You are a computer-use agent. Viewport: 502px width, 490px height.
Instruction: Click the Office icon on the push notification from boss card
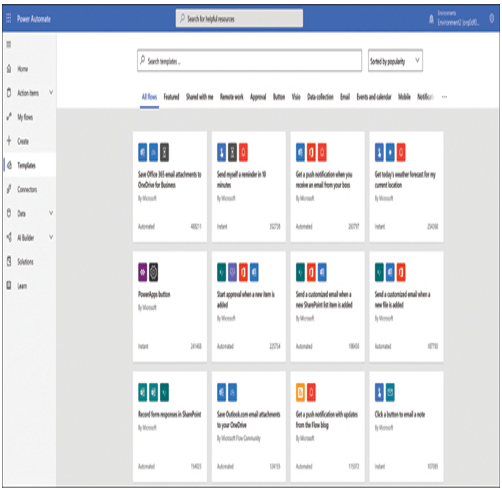pyautogui.click(x=311, y=152)
